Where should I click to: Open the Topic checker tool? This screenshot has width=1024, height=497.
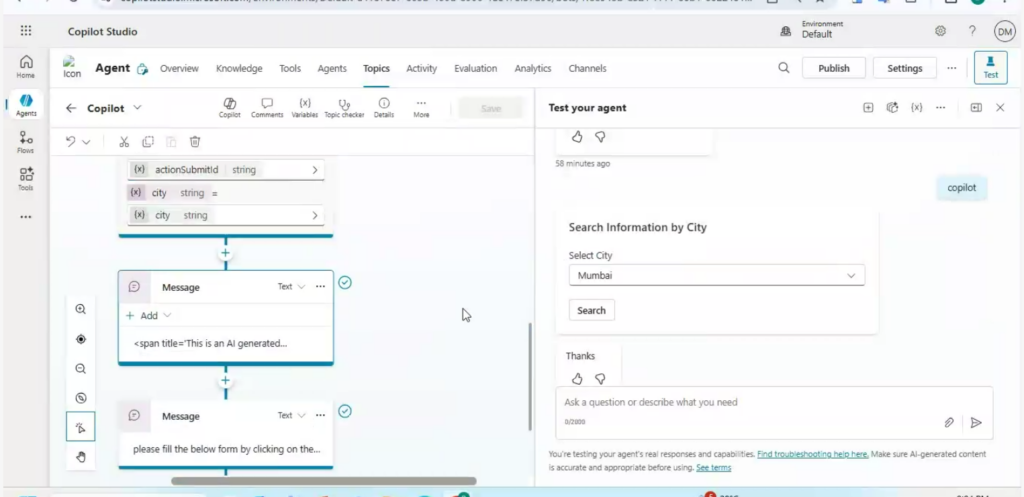click(x=344, y=107)
